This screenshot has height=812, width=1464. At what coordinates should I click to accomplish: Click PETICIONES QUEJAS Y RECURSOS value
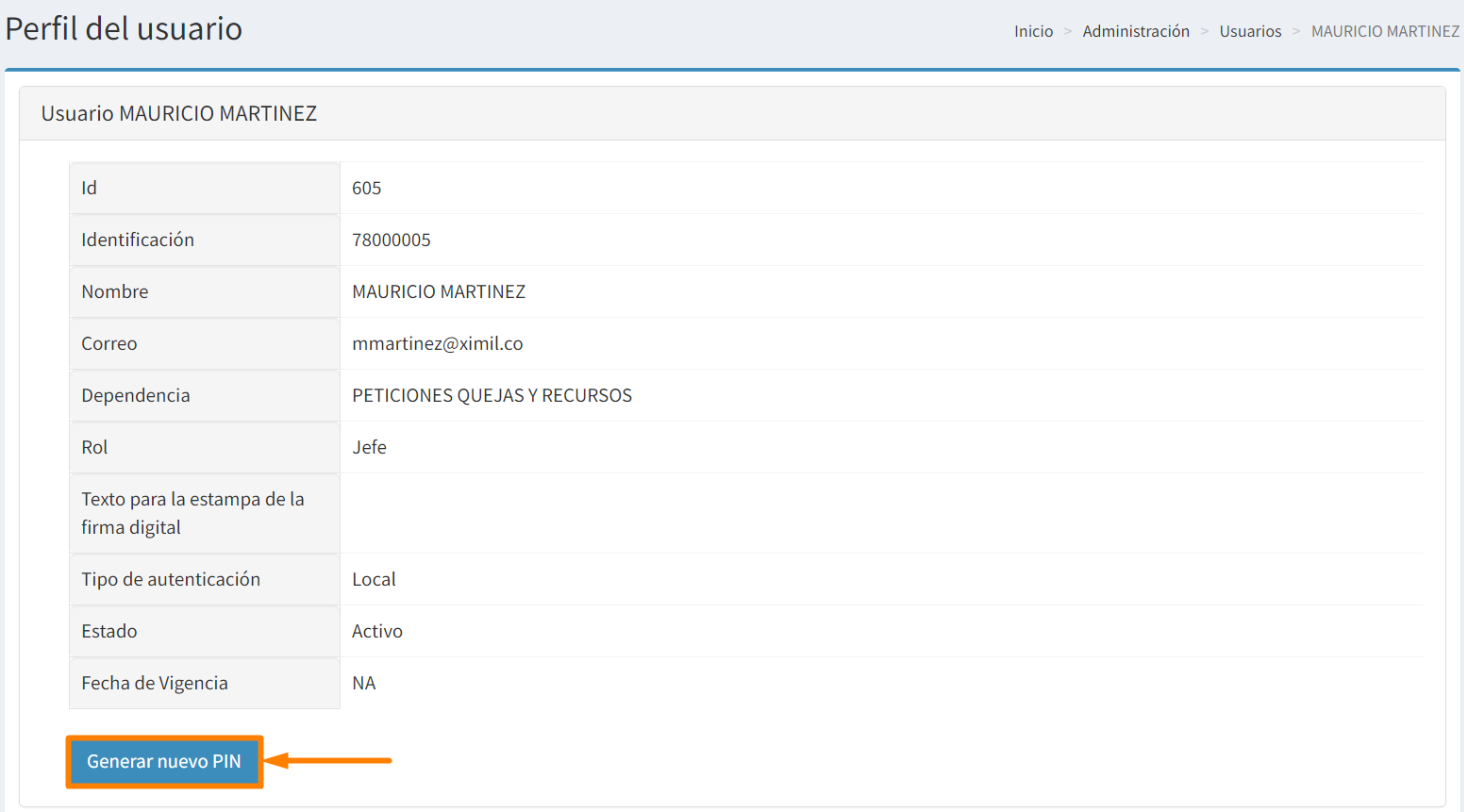tap(492, 395)
